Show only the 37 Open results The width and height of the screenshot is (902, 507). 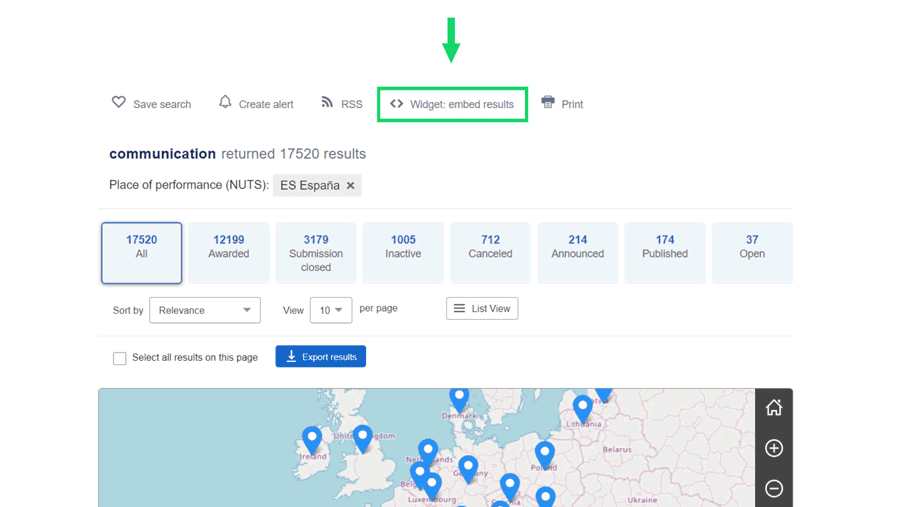click(x=752, y=253)
